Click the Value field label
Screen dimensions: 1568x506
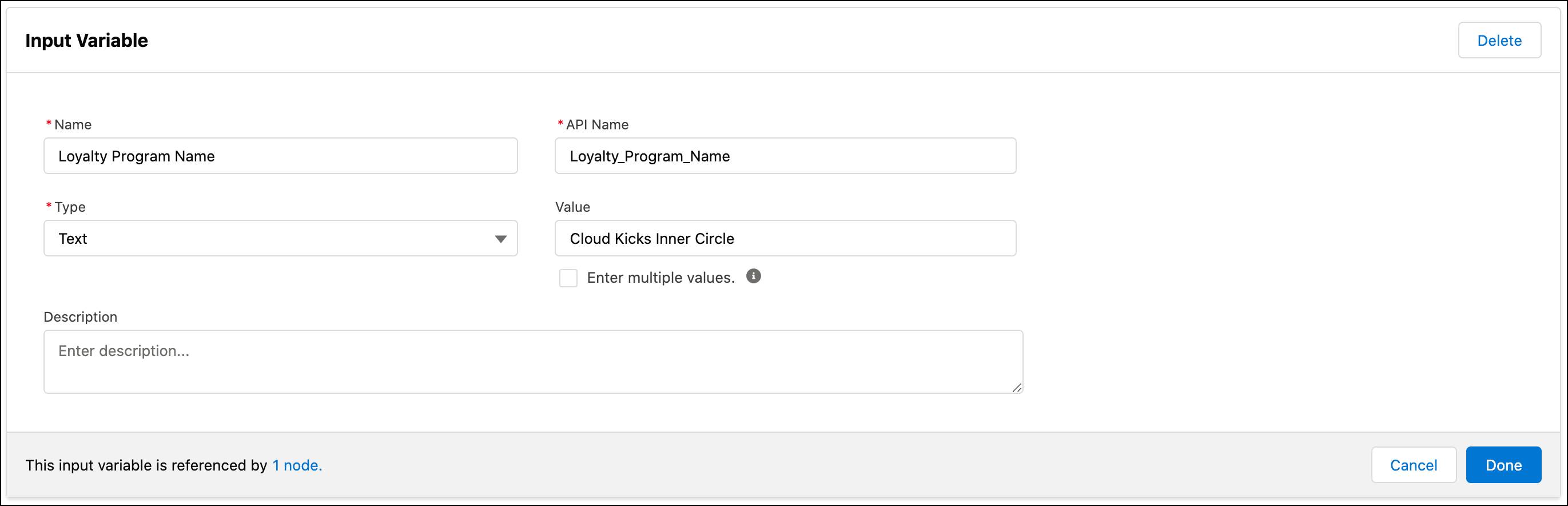[572, 207]
